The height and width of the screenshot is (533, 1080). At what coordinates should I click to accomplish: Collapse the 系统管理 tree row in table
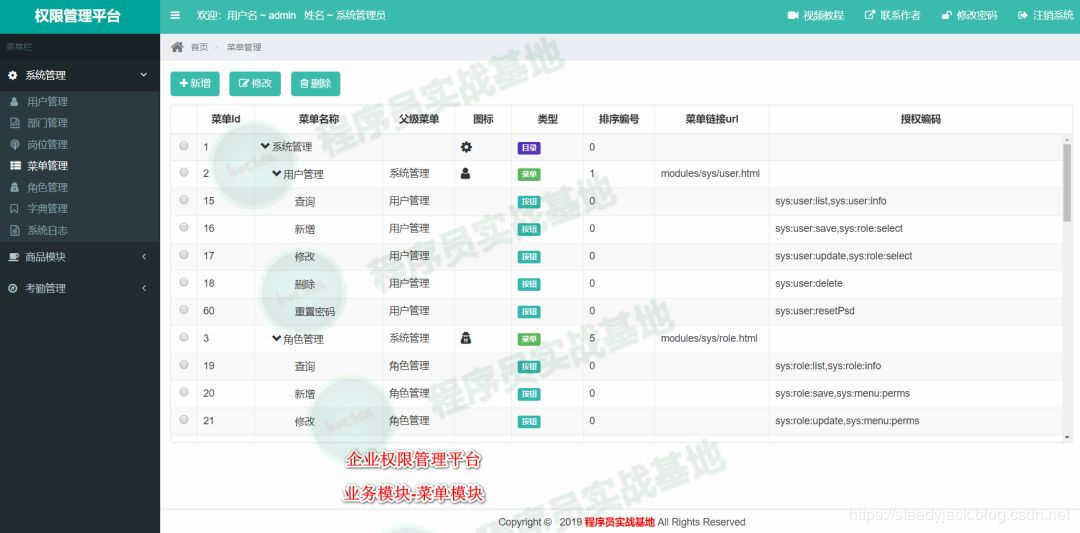[x=265, y=146]
